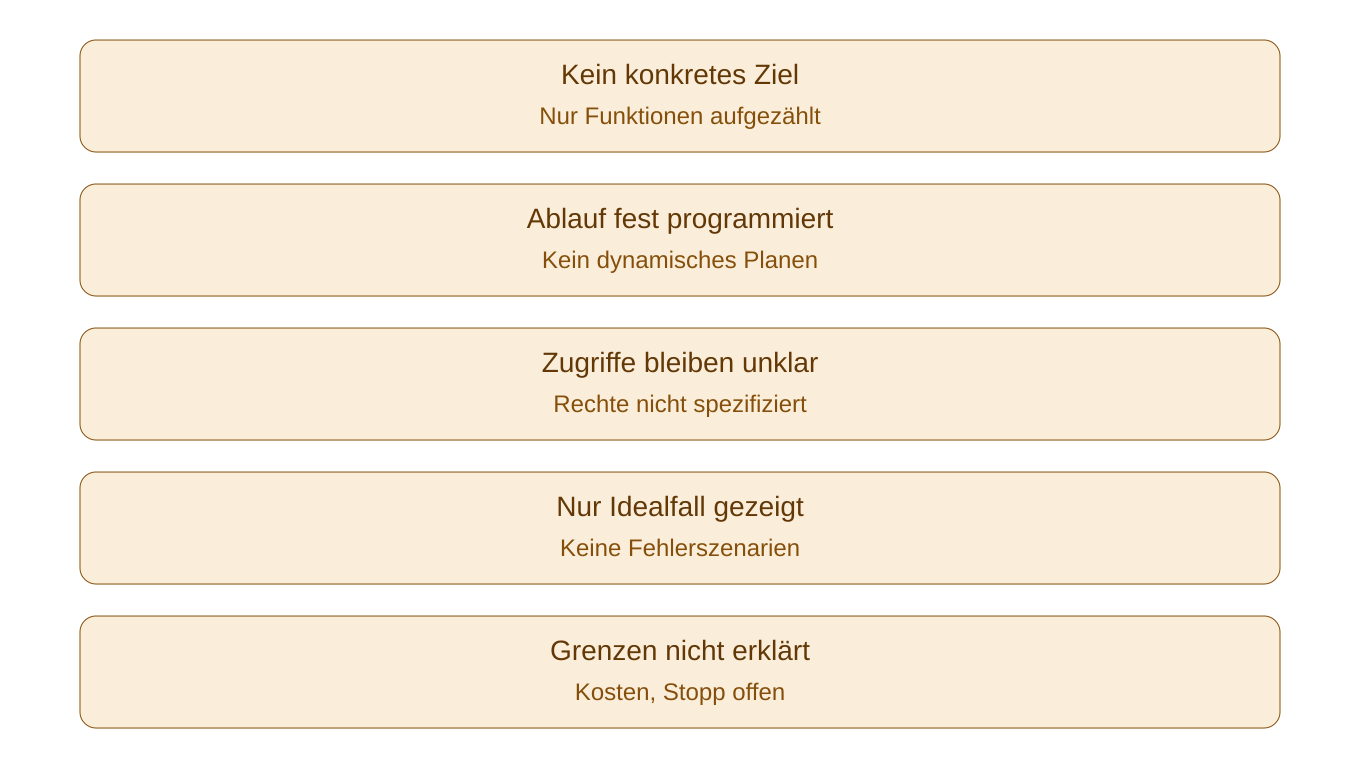Click the 'Nur Funktionen aufgezählt' subtitle
This screenshot has height=768, width=1360.
(x=680, y=116)
